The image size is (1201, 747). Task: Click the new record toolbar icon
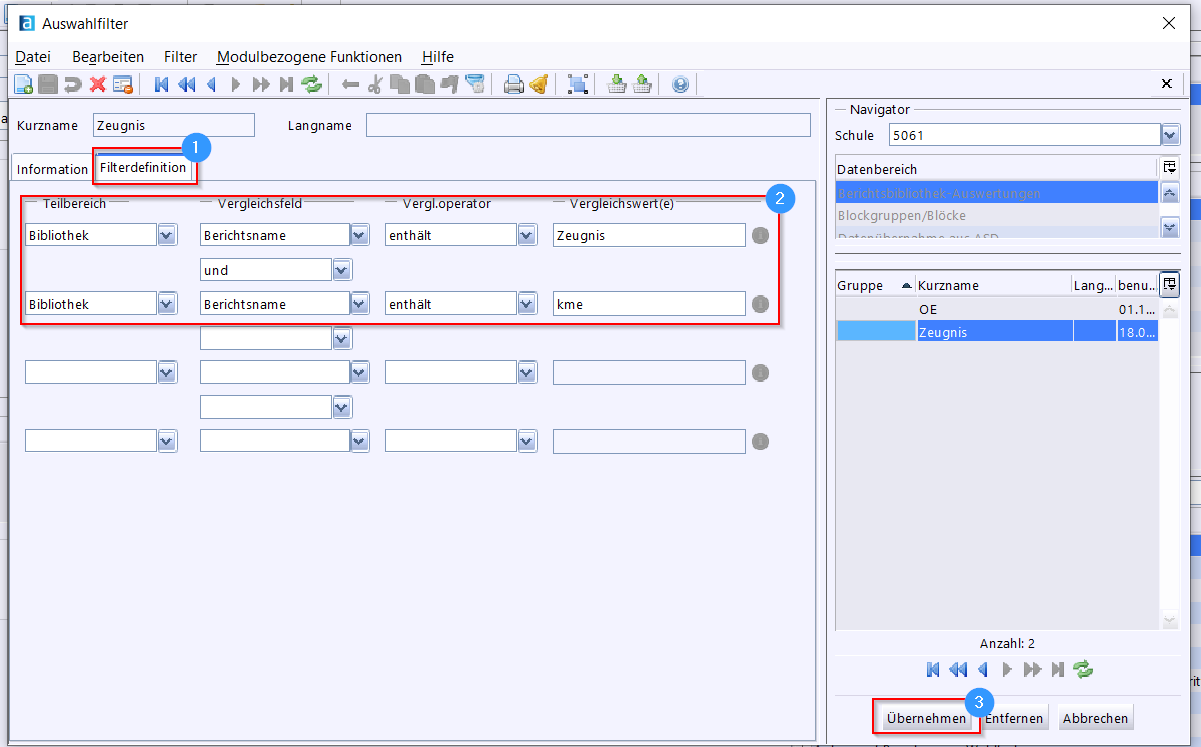click(24, 85)
